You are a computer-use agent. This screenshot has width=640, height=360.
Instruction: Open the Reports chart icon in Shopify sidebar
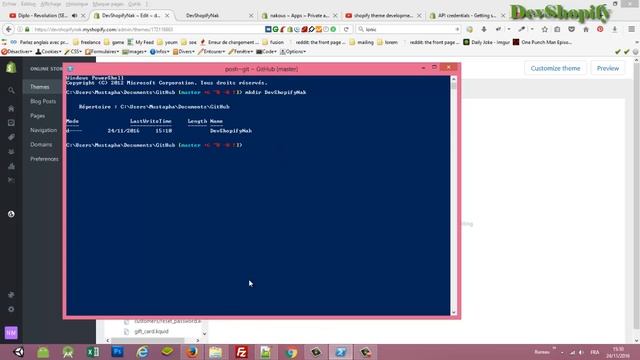pos(11,166)
